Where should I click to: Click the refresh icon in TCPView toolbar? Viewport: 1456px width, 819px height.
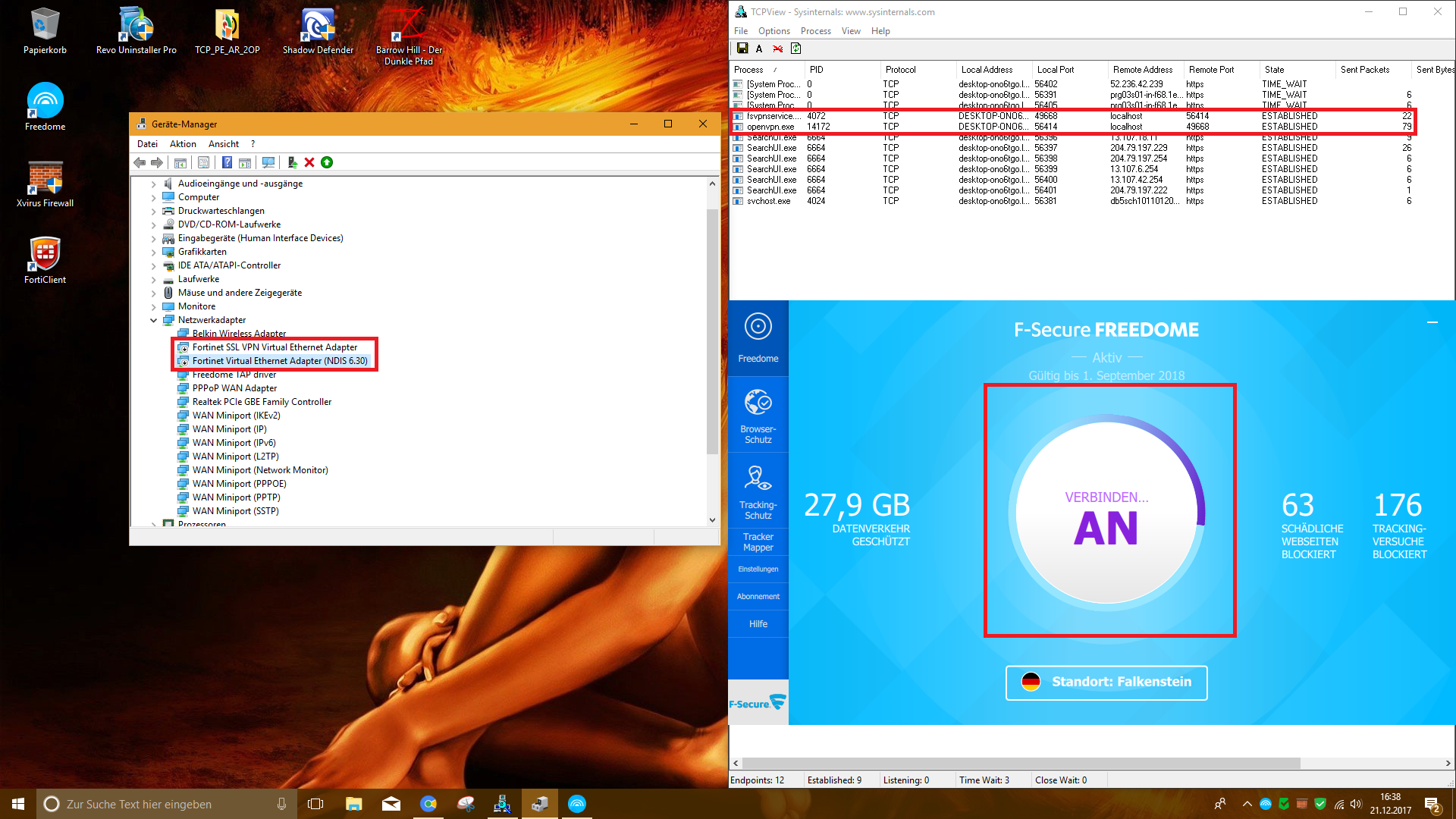click(x=795, y=49)
